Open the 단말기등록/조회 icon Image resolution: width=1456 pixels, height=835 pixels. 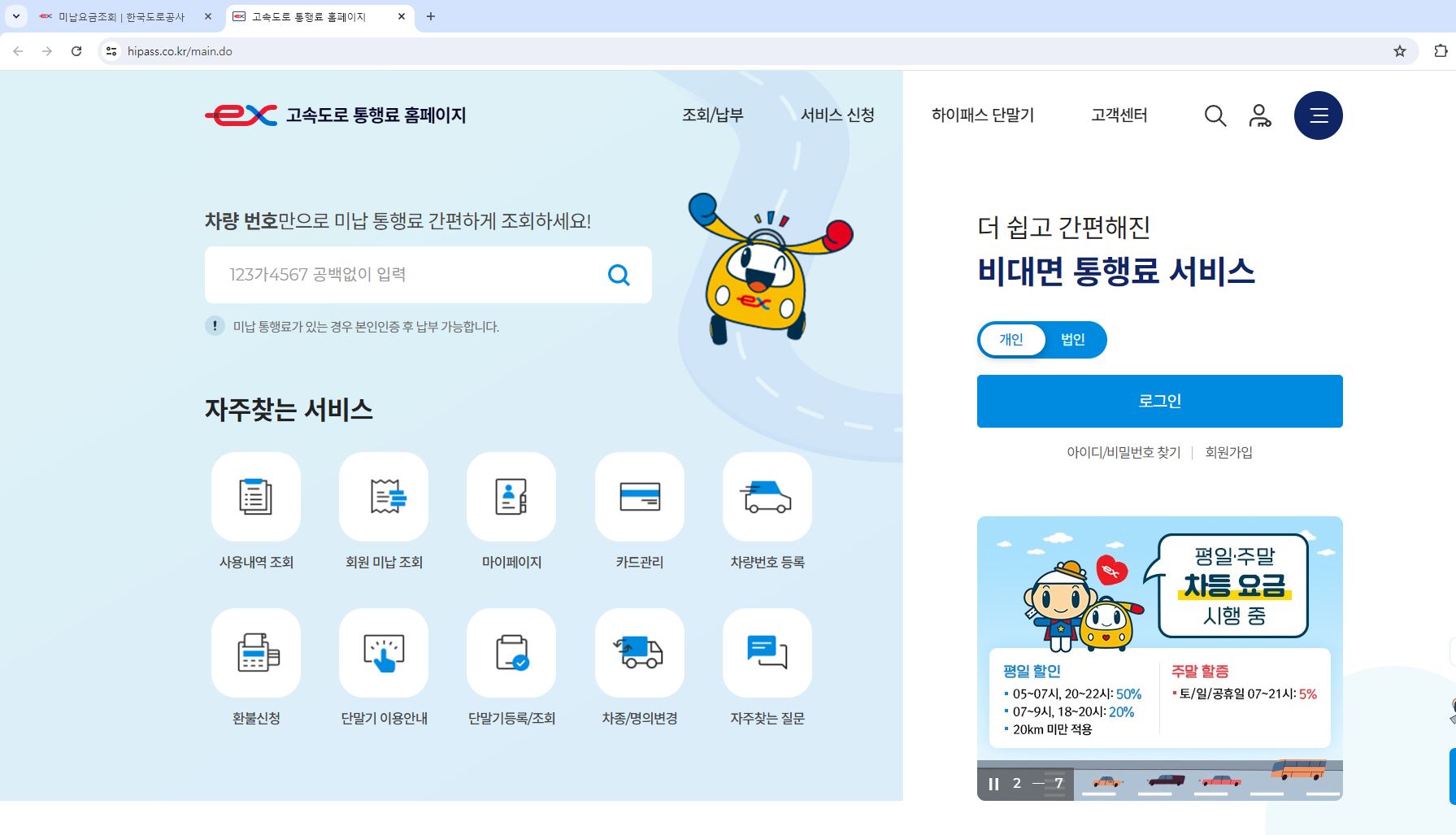pyautogui.click(x=511, y=653)
